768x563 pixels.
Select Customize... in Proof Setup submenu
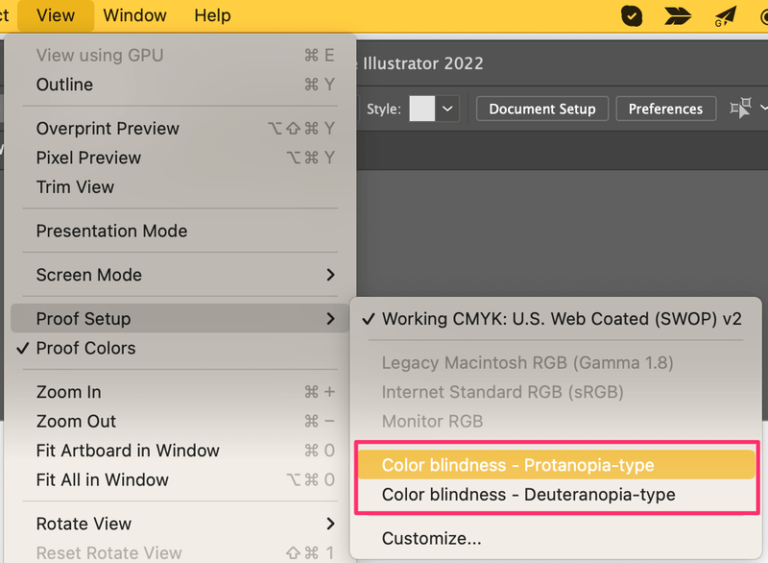(x=431, y=538)
